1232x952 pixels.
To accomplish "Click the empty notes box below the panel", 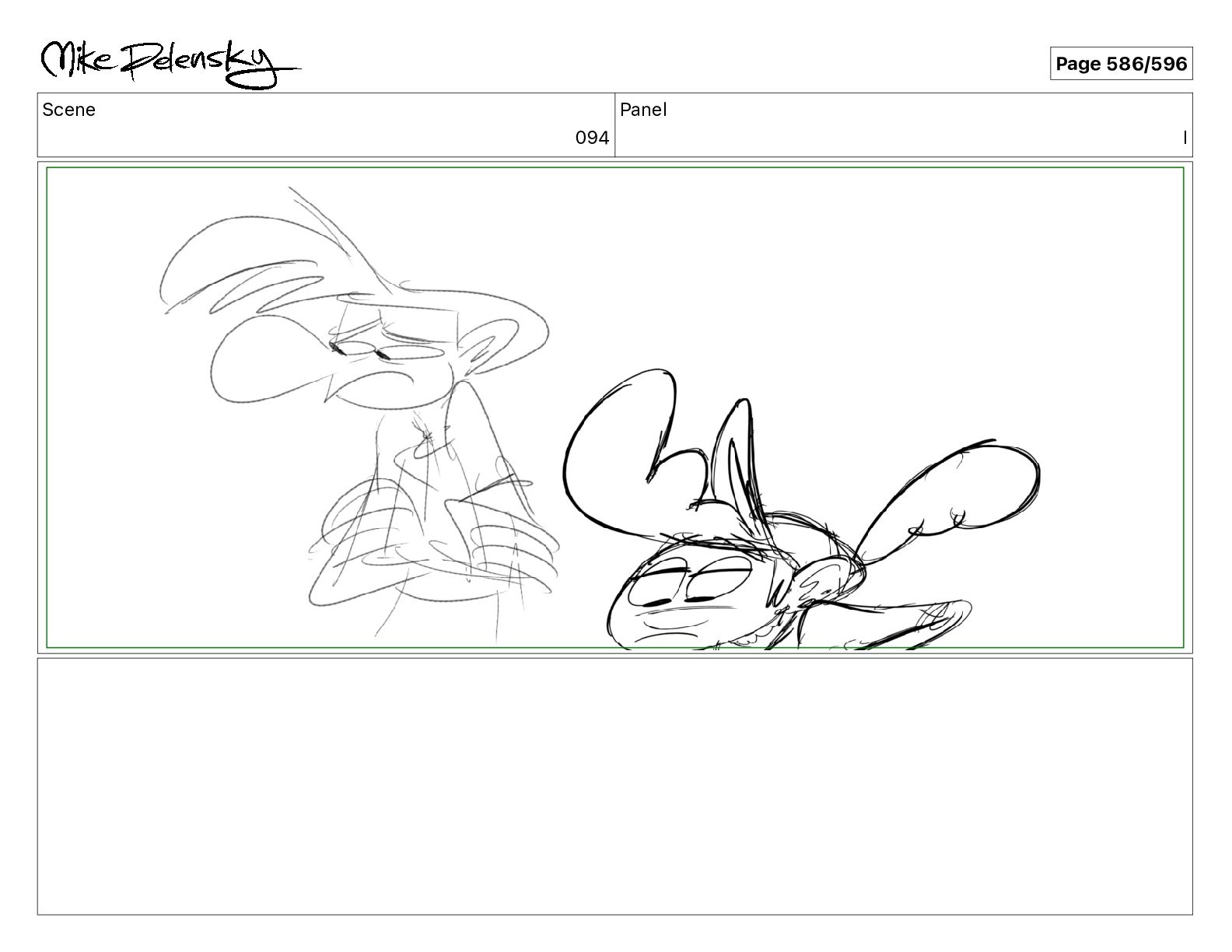I will 615,786.
